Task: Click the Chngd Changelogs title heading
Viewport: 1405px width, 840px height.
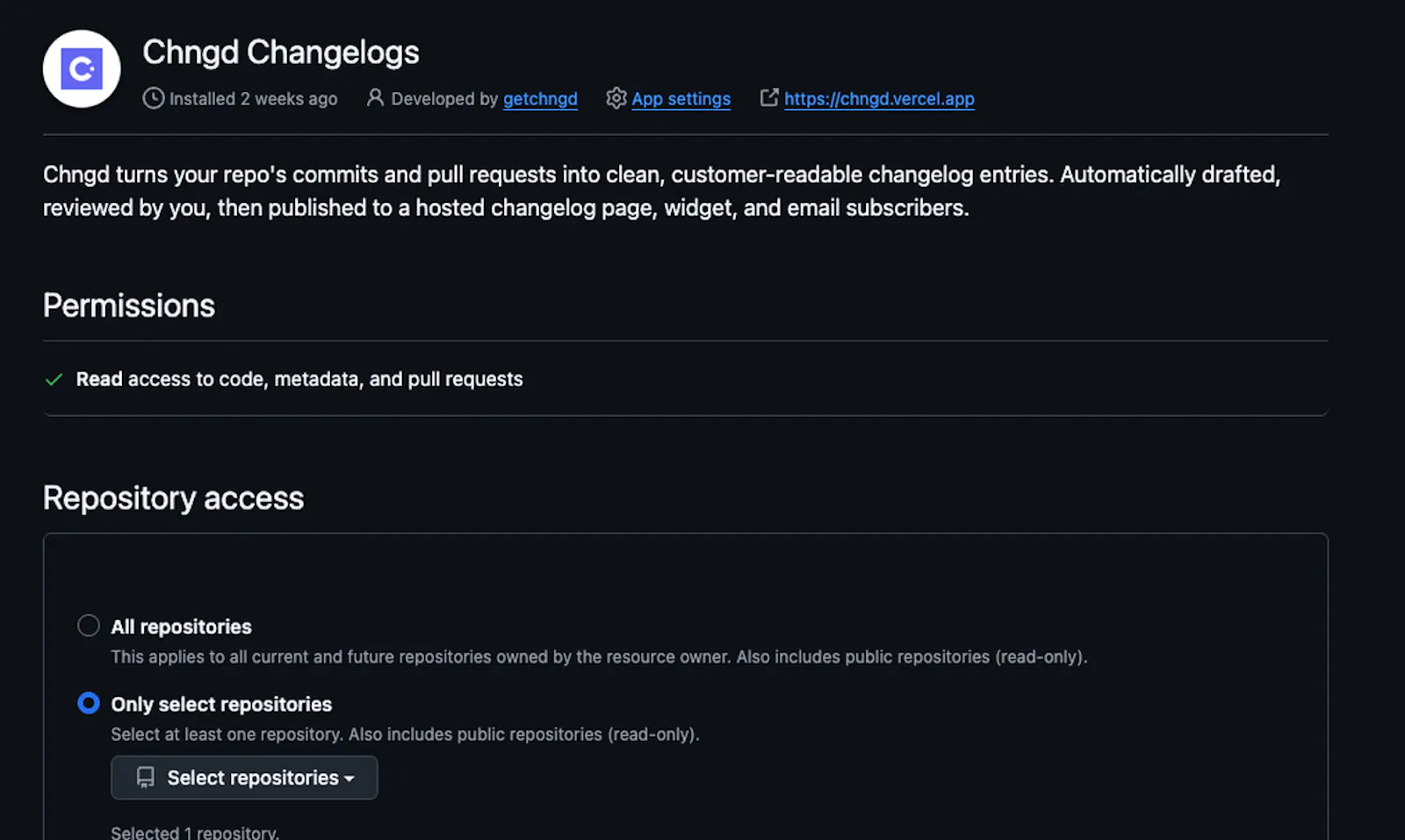Action: click(281, 53)
